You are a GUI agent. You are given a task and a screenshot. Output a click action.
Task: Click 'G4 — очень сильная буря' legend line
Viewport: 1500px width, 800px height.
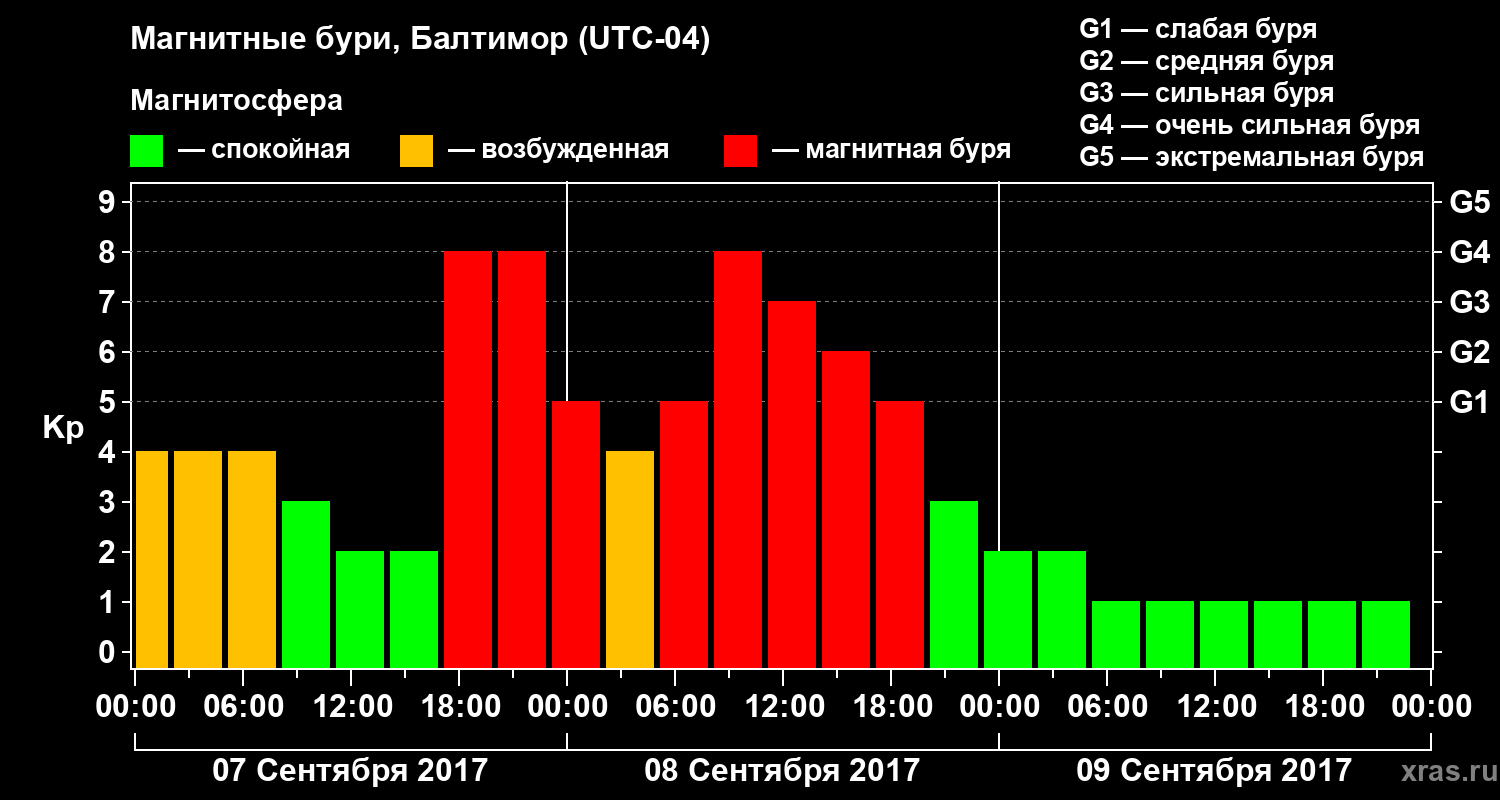1249,125
